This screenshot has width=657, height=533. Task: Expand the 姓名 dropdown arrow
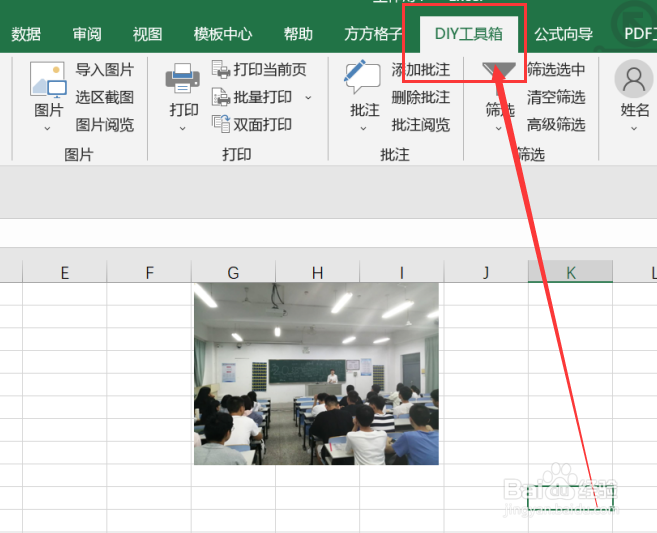pos(634,128)
